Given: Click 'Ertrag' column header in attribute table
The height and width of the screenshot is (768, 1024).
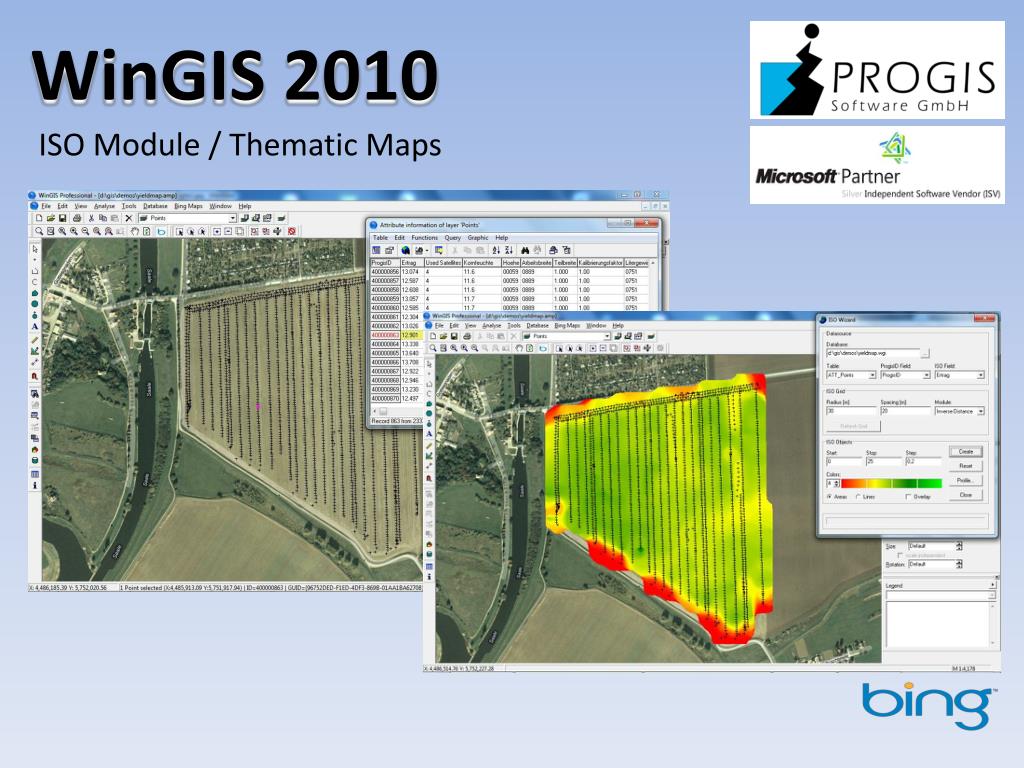Looking at the screenshot, I should tap(411, 263).
